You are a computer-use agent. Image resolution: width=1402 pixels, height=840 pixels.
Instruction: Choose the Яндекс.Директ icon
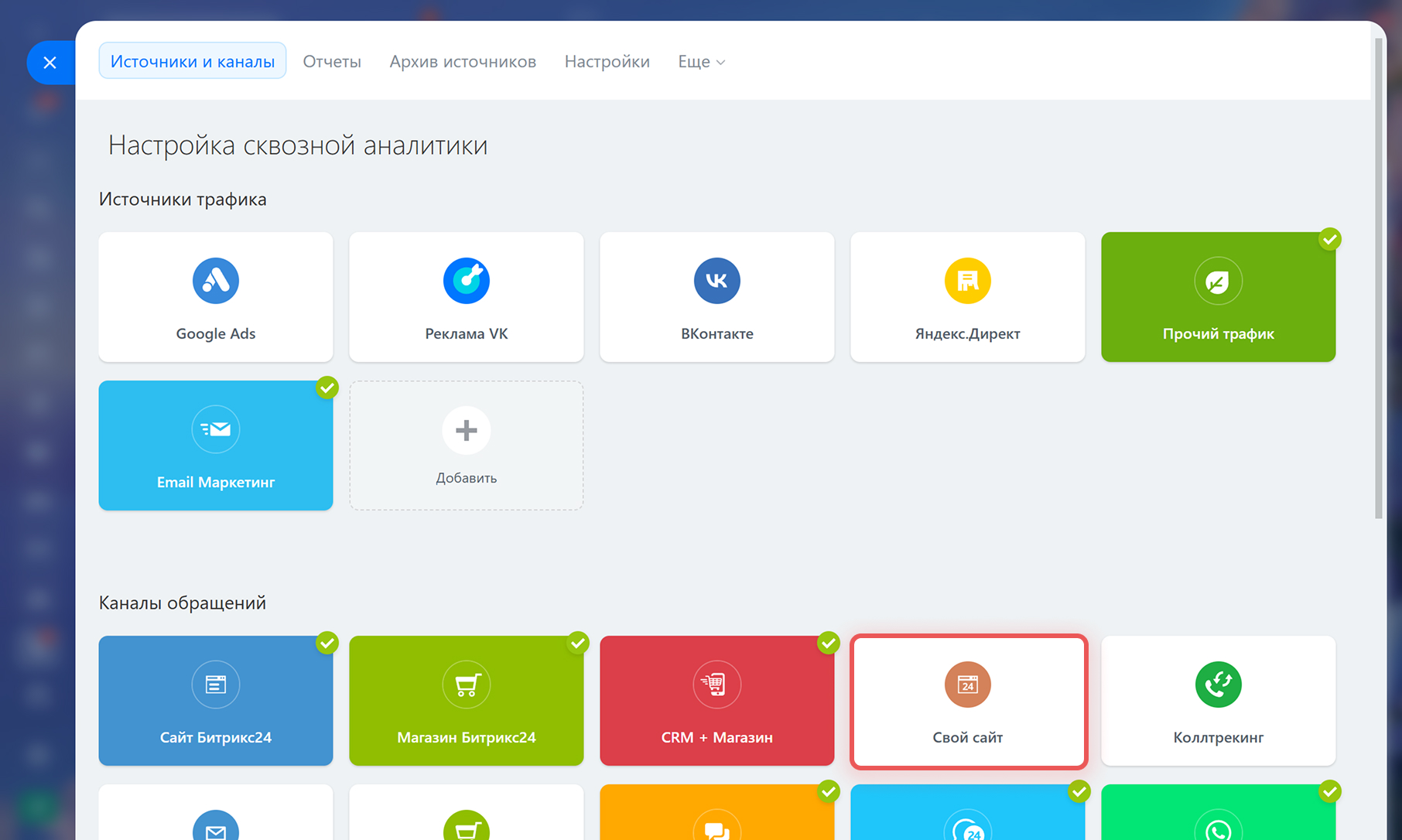coord(968,281)
